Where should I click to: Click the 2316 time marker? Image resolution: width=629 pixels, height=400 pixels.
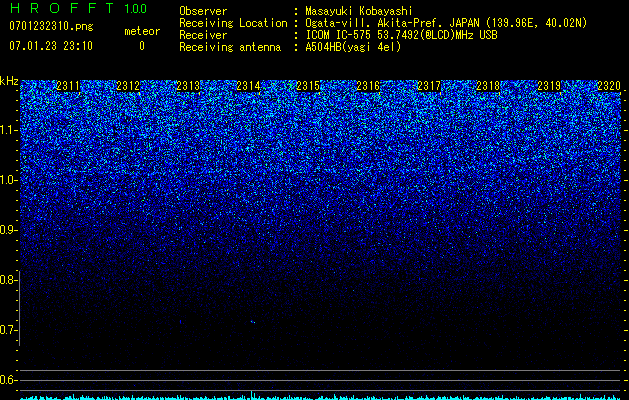point(368,85)
